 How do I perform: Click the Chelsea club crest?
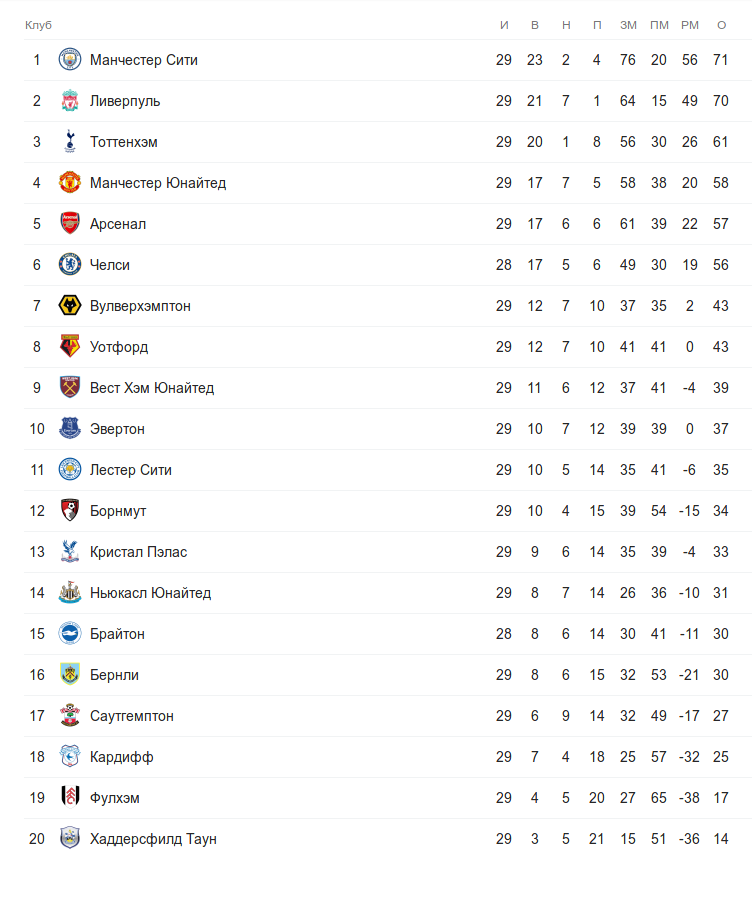69,265
